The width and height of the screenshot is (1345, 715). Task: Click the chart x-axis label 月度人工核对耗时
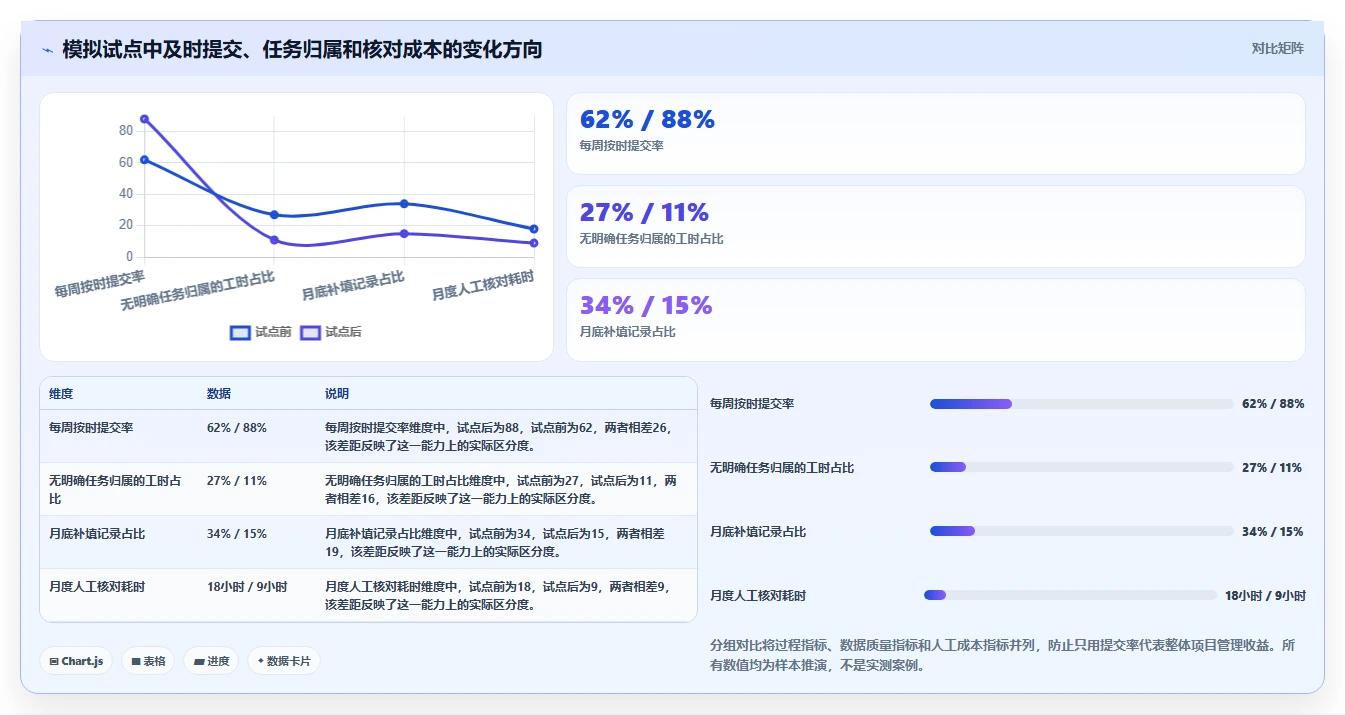coord(483,286)
